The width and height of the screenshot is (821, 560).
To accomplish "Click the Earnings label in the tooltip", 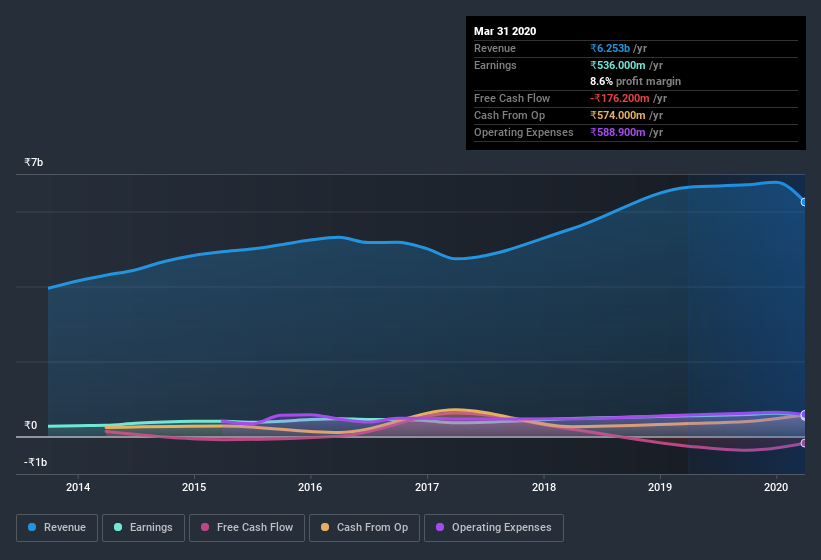I will (x=495, y=65).
